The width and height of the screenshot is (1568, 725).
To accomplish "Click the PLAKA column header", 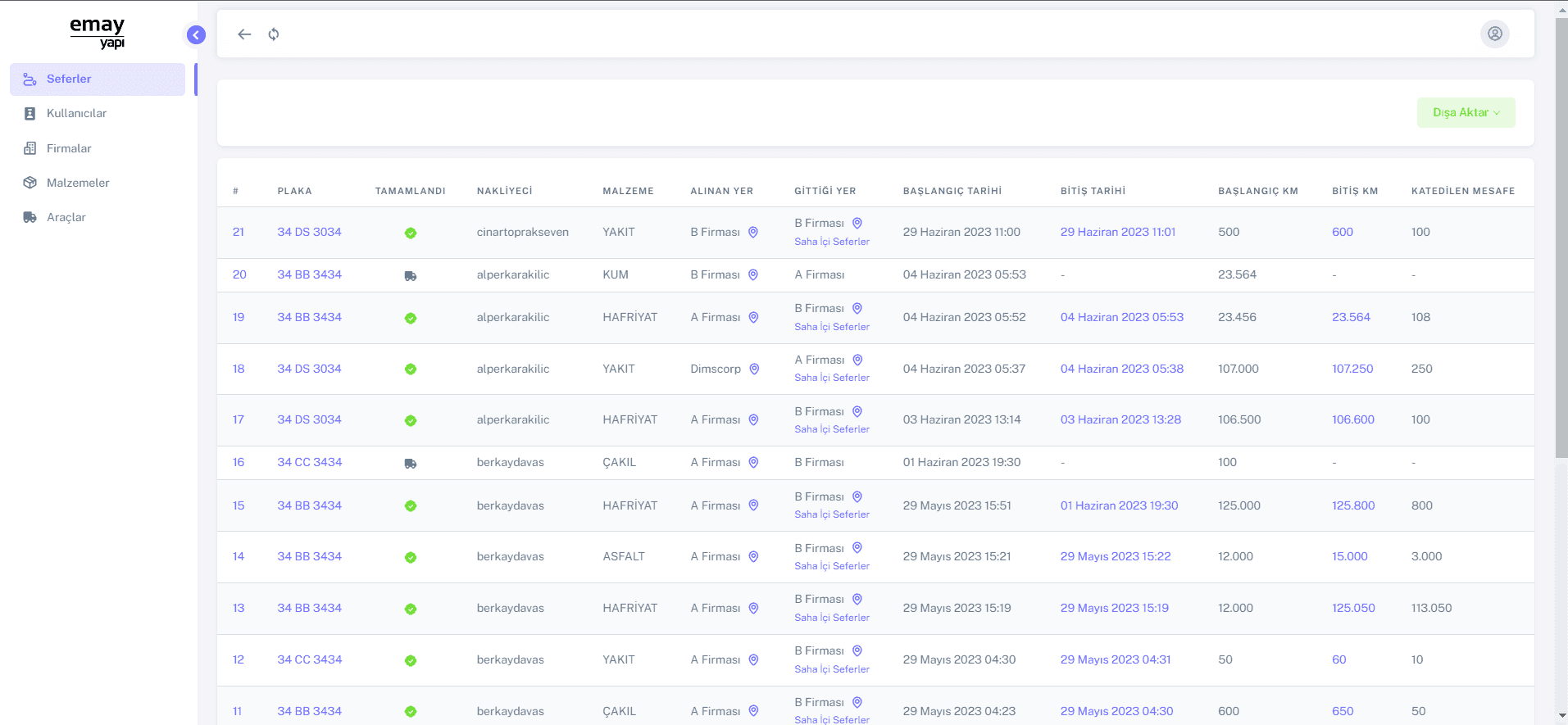I will (x=294, y=191).
